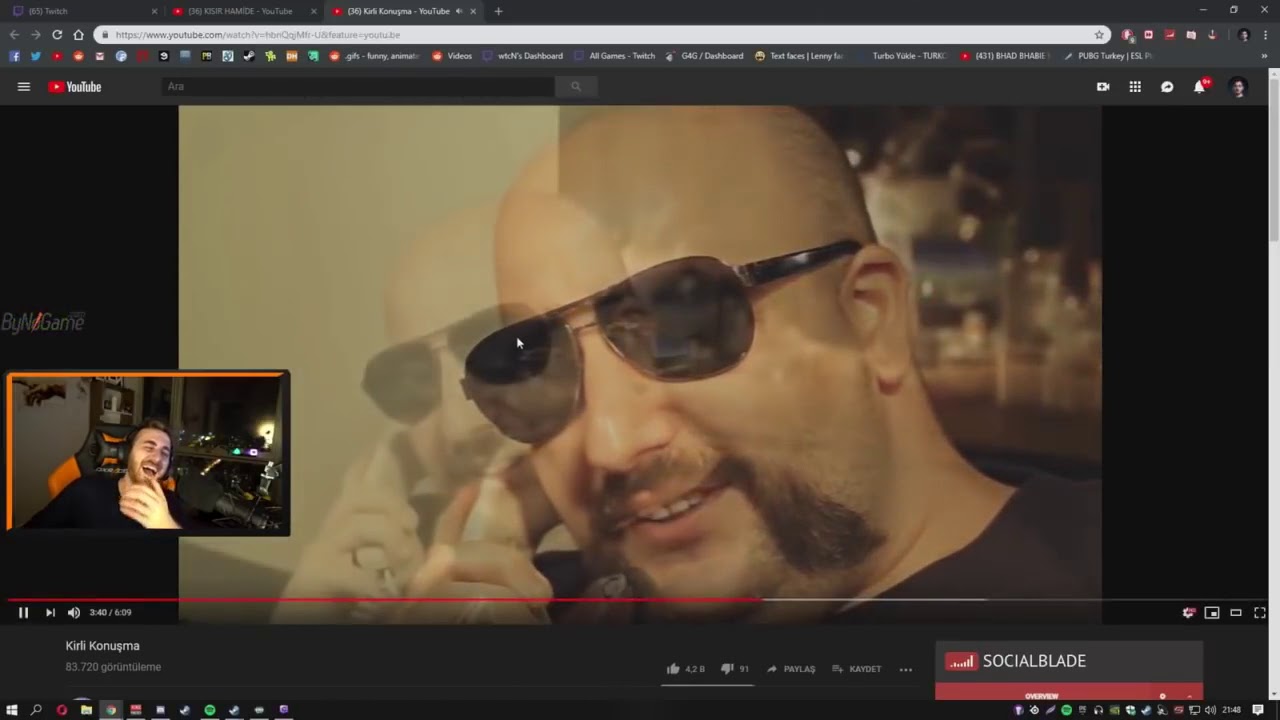Open the Windows Start menu
Viewport: 1280px width, 720px height.
click(x=12, y=710)
